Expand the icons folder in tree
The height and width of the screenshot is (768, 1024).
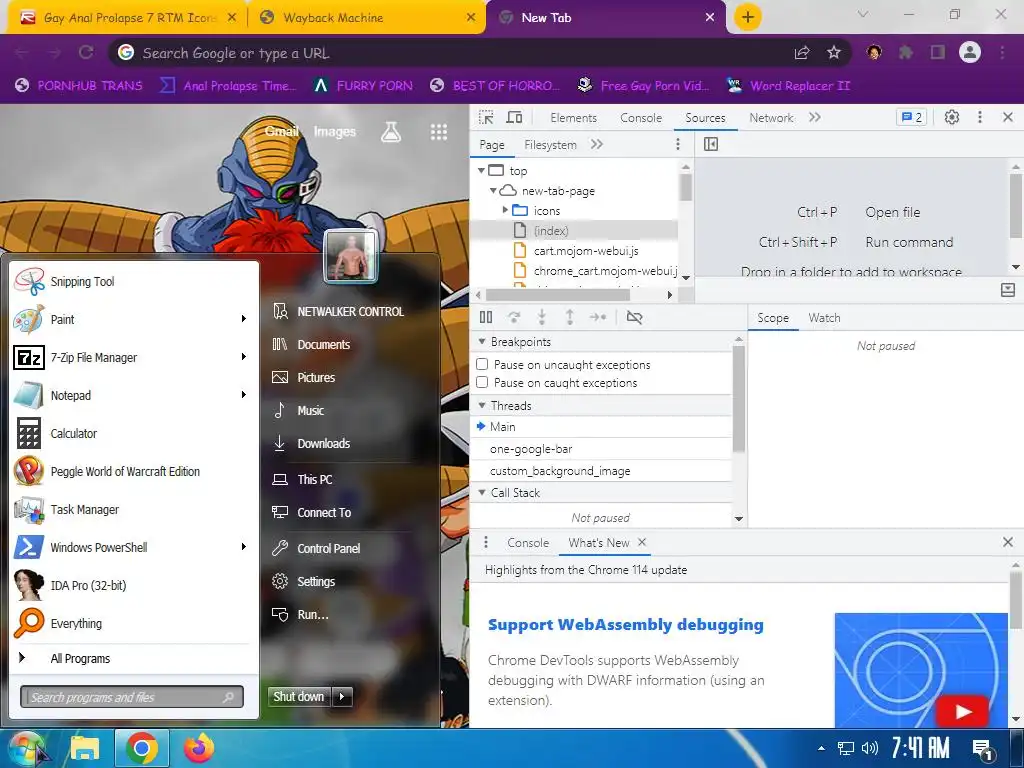point(505,210)
